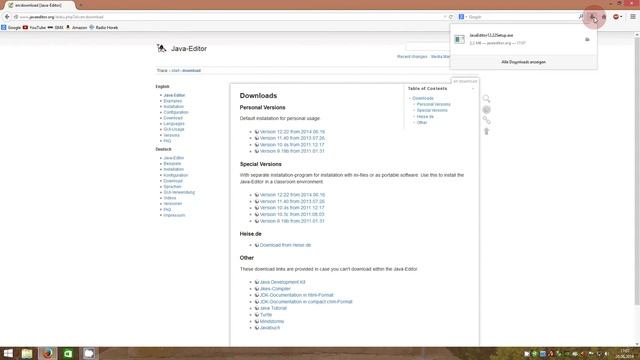
Task: Open the Firefox downloads arrow icon
Action: pyautogui.click(x=592, y=17)
